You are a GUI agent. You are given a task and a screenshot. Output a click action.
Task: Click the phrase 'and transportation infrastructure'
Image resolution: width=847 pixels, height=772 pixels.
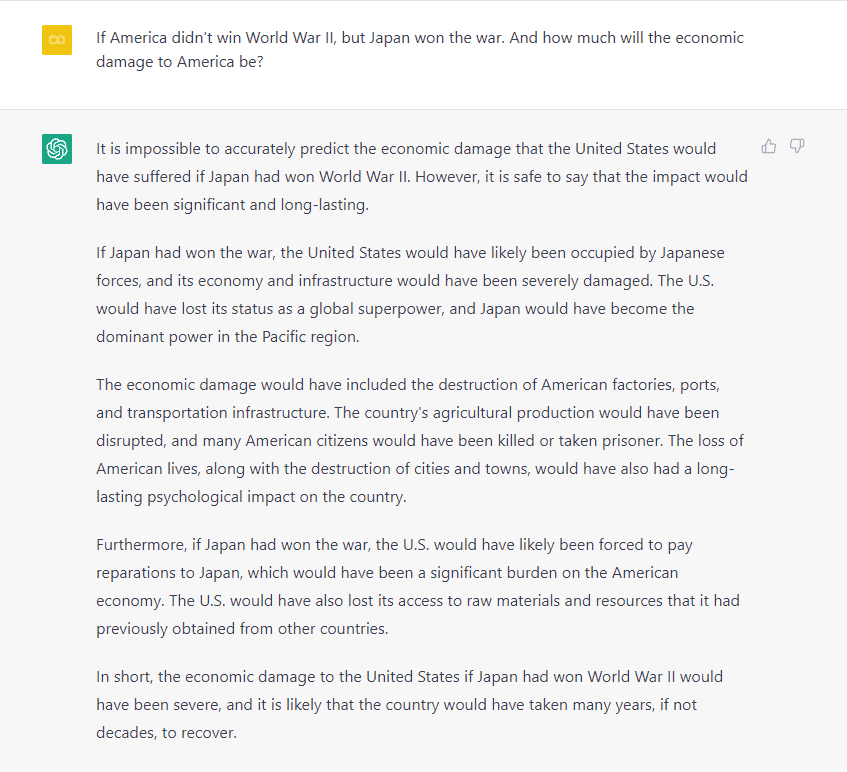pyautogui.click(x=212, y=412)
